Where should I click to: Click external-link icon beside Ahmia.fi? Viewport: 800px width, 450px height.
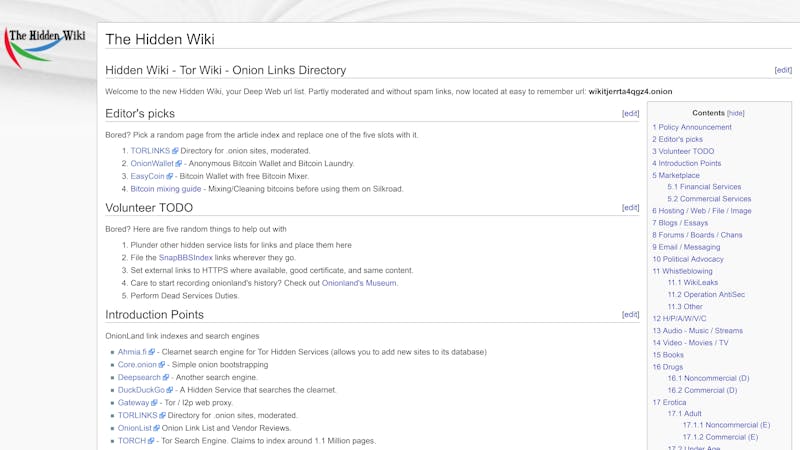point(152,352)
